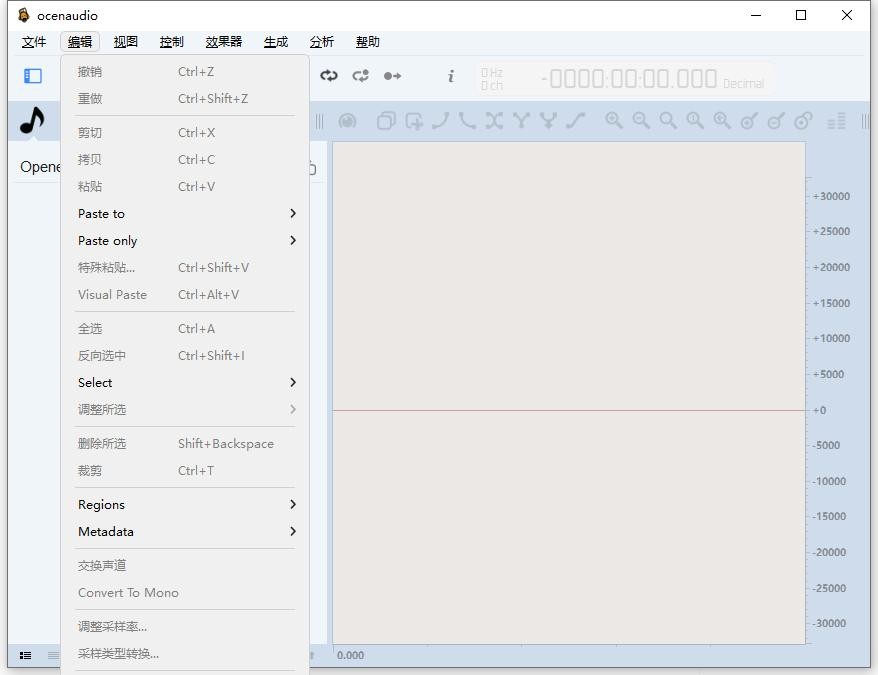Expand the Regions submenu
878x675 pixels.
[x=185, y=505]
